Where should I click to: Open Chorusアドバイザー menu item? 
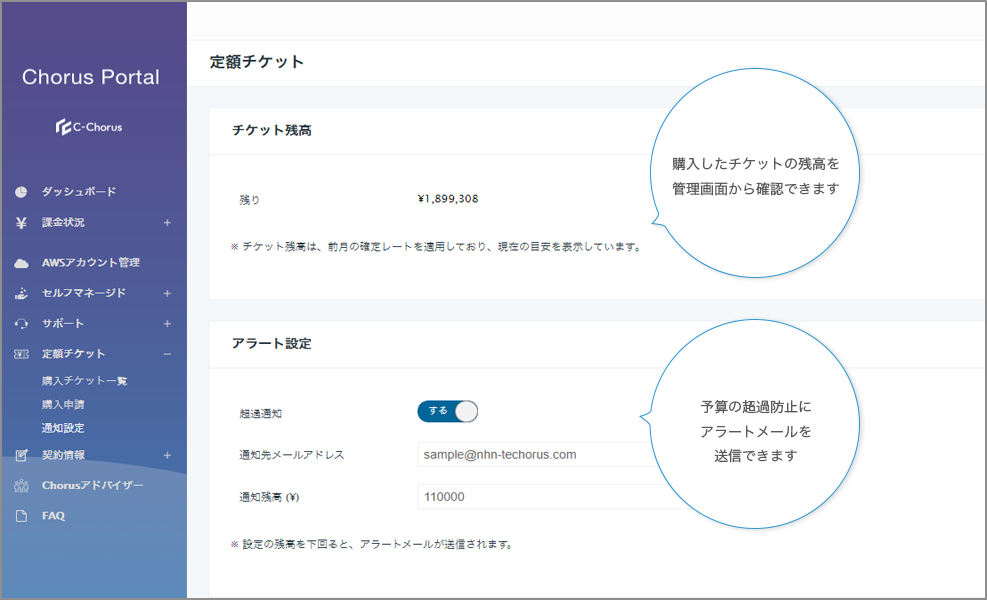93,485
